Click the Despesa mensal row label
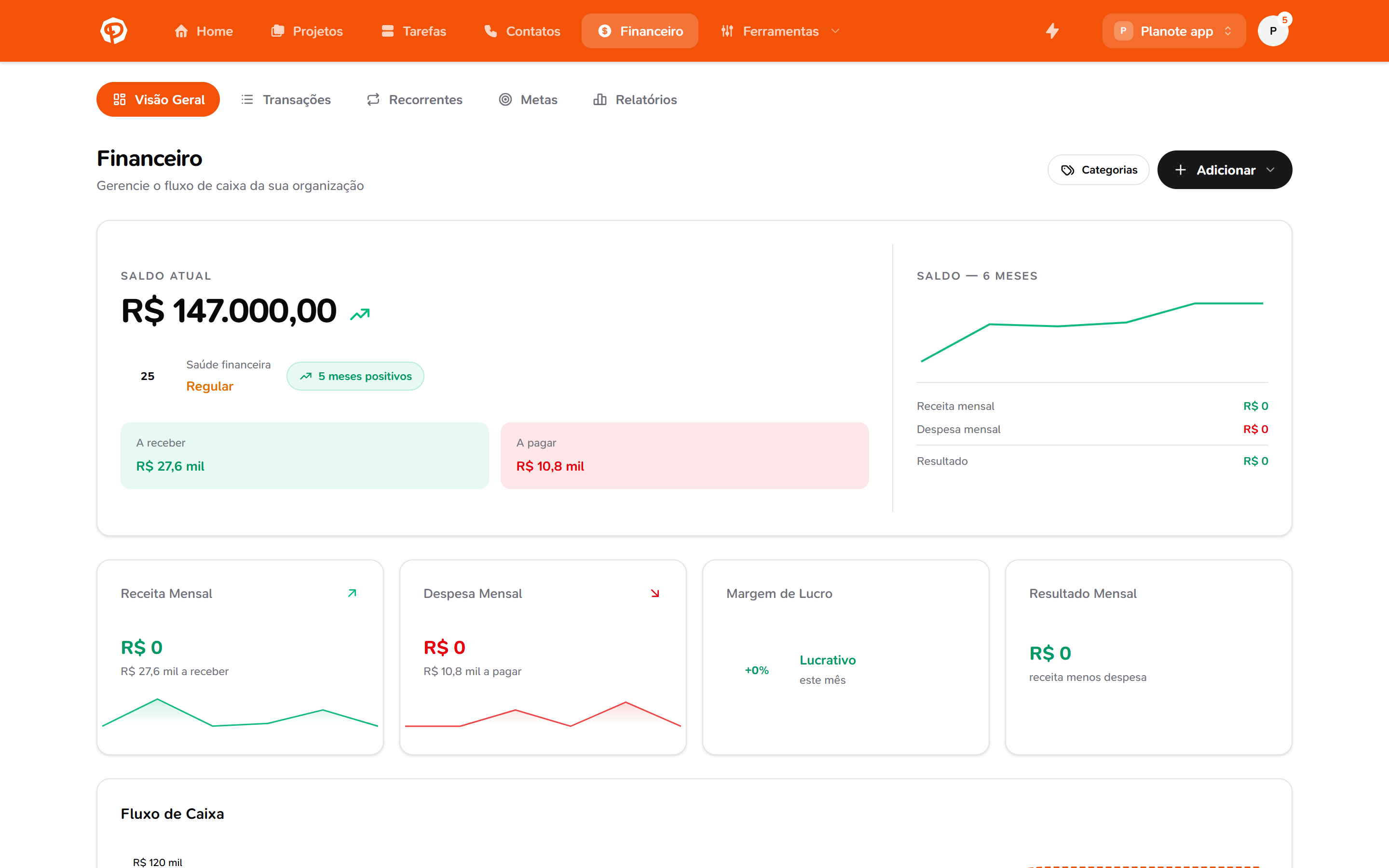This screenshot has height=868, width=1389. click(958, 429)
